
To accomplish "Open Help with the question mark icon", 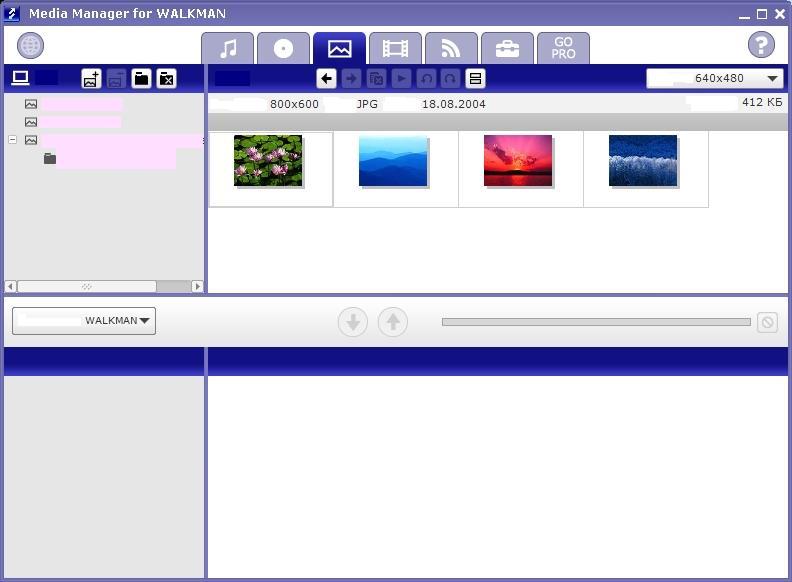I will click(x=761, y=45).
